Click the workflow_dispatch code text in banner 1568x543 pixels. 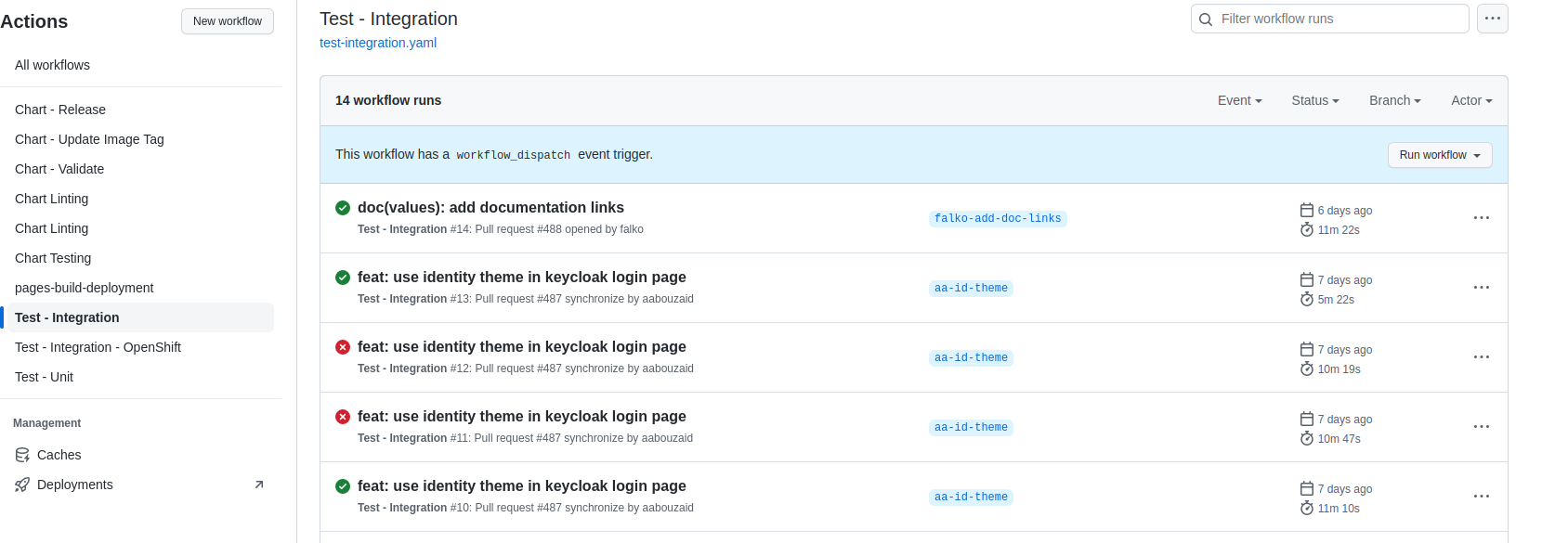click(514, 155)
